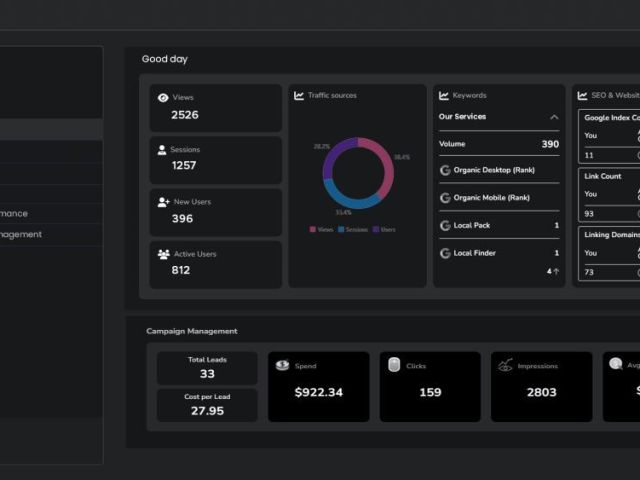The image size is (640, 480).
Task: Click the Google Index value 11
Action: pos(589,156)
